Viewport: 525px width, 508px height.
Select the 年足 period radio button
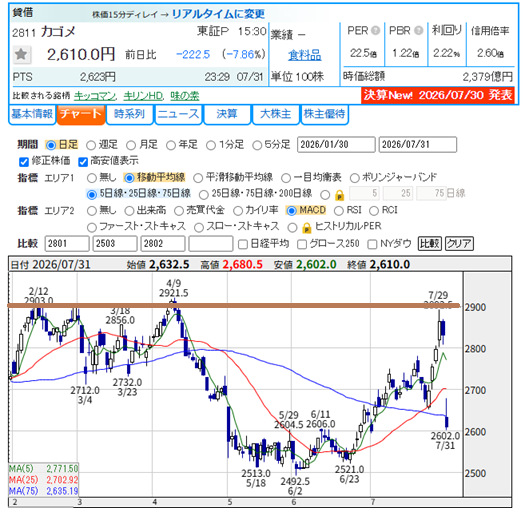171,145
